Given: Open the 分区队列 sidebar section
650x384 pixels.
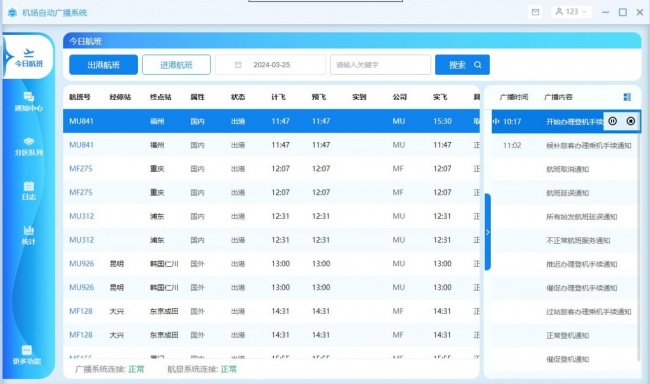Looking at the screenshot, I should [29, 147].
